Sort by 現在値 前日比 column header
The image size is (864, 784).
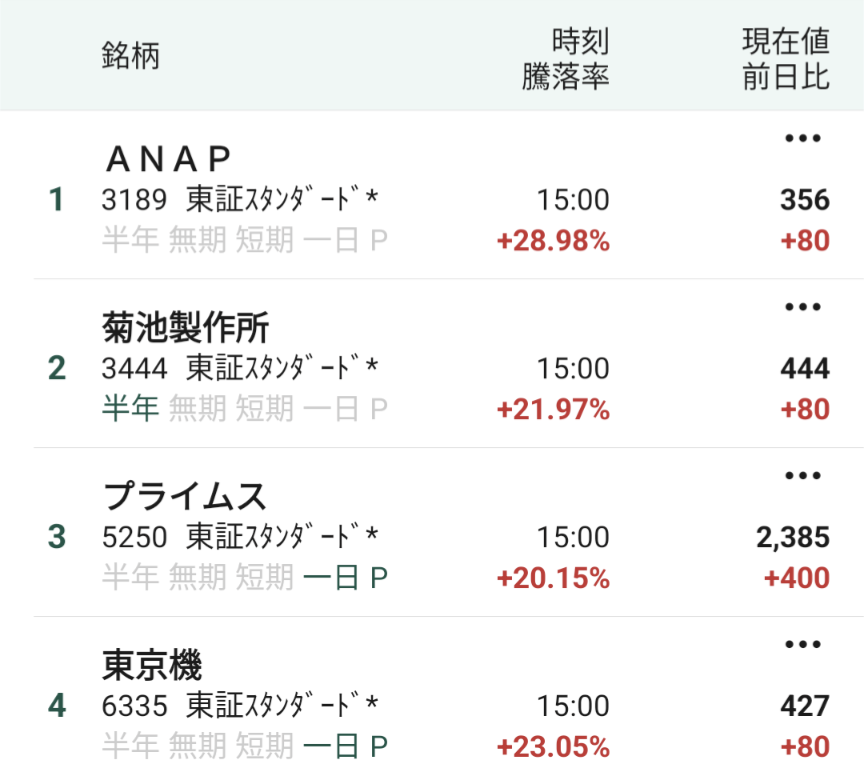point(786,59)
